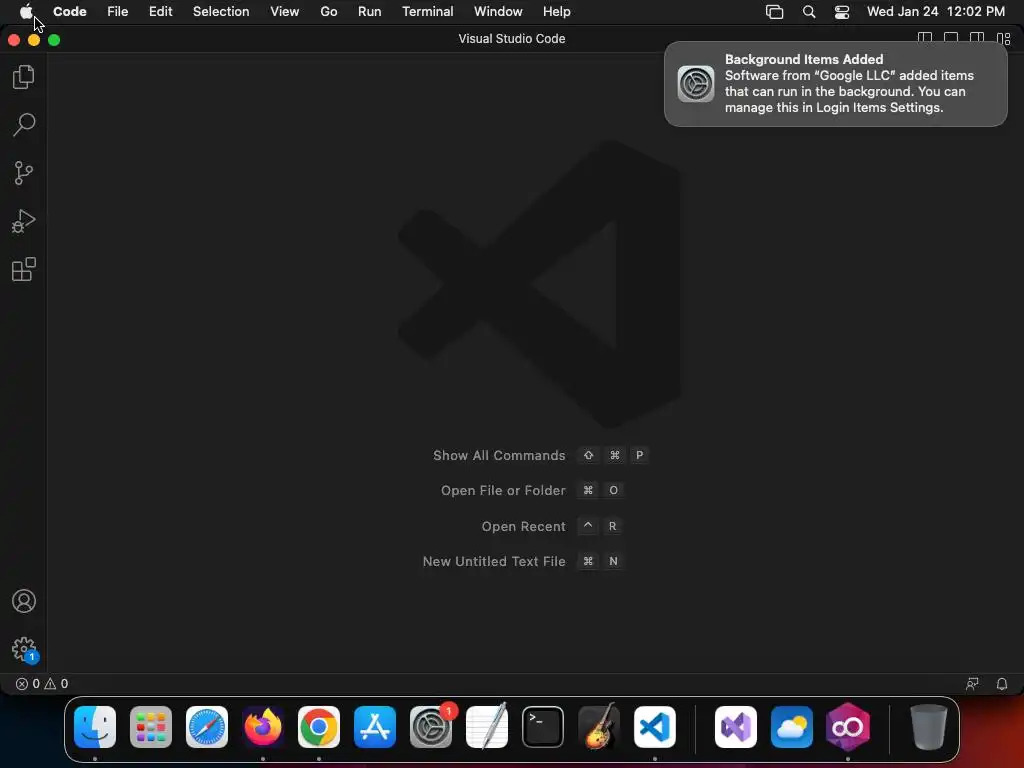Screen dimensions: 1024x768
Task: Toggle the primary side bar layout button
Action: 925,38
